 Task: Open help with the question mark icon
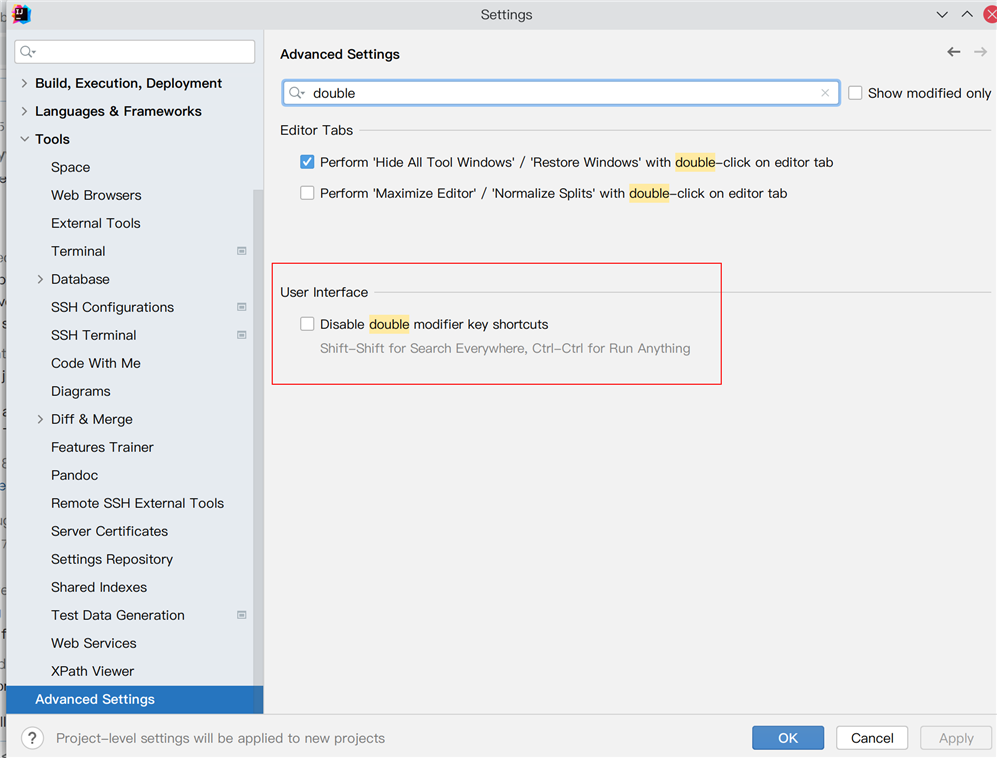pyautogui.click(x=32, y=738)
